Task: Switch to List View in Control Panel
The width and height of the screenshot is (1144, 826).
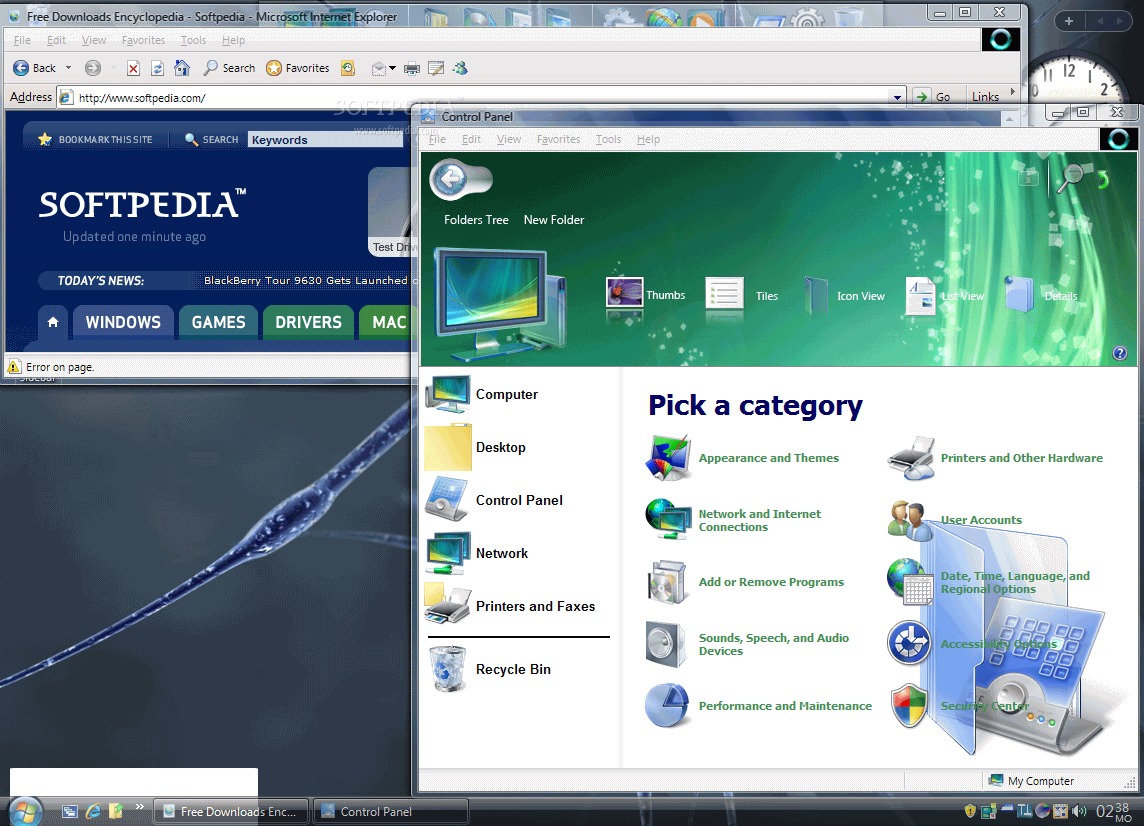Action: pos(944,296)
